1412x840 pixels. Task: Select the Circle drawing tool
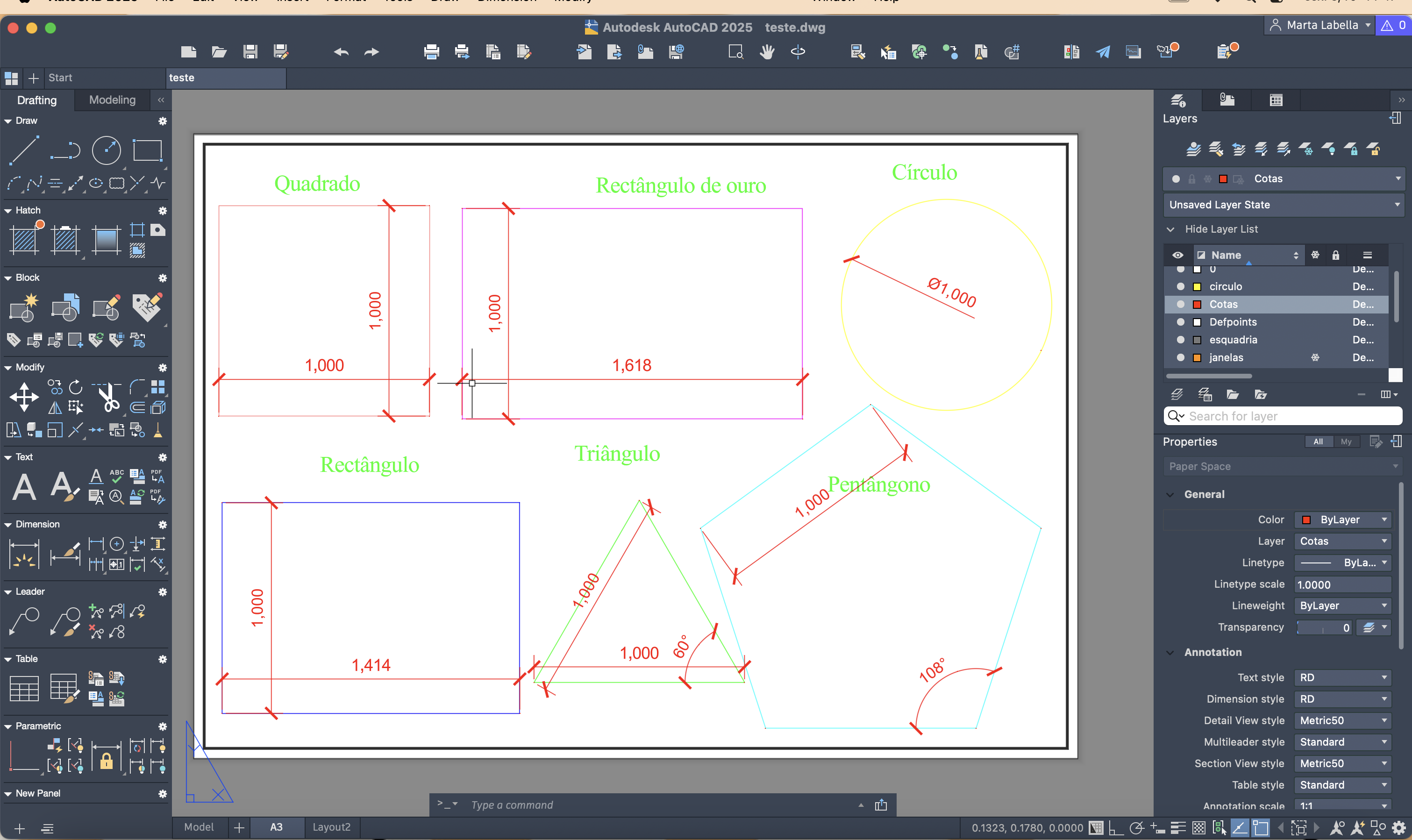tap(107, 150)
